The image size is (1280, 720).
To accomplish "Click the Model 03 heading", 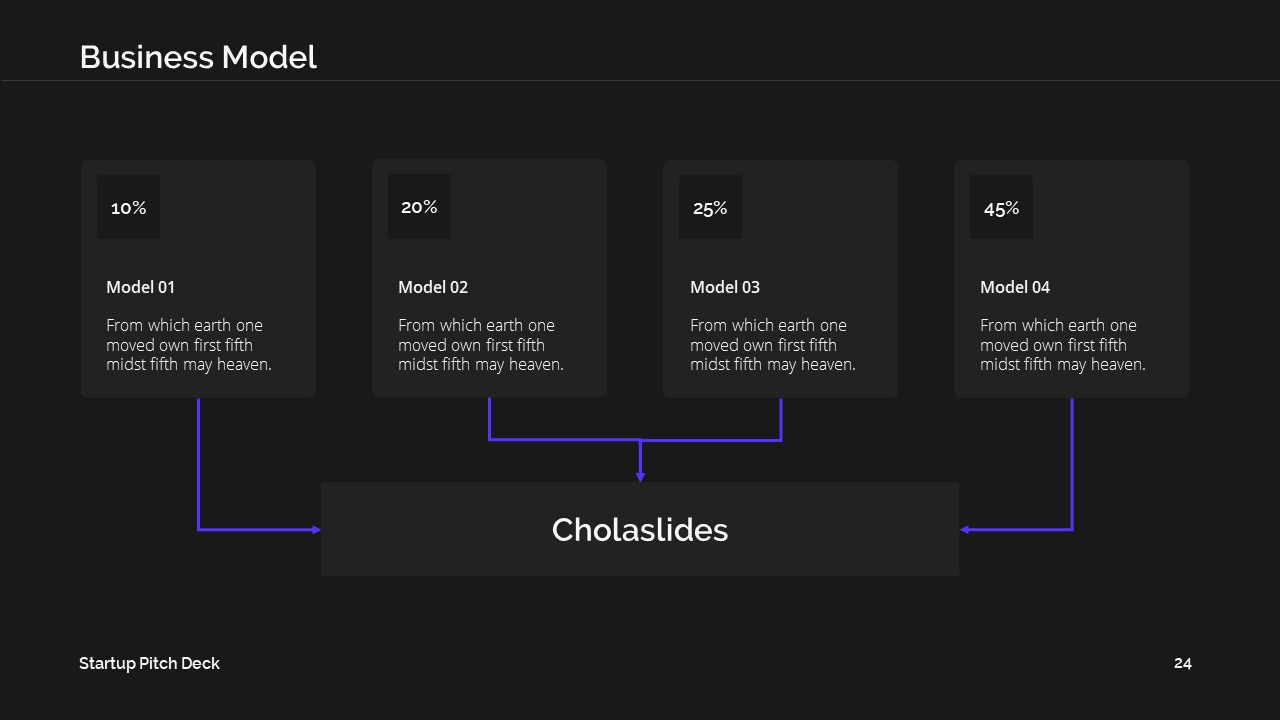I will coord(725,287).
